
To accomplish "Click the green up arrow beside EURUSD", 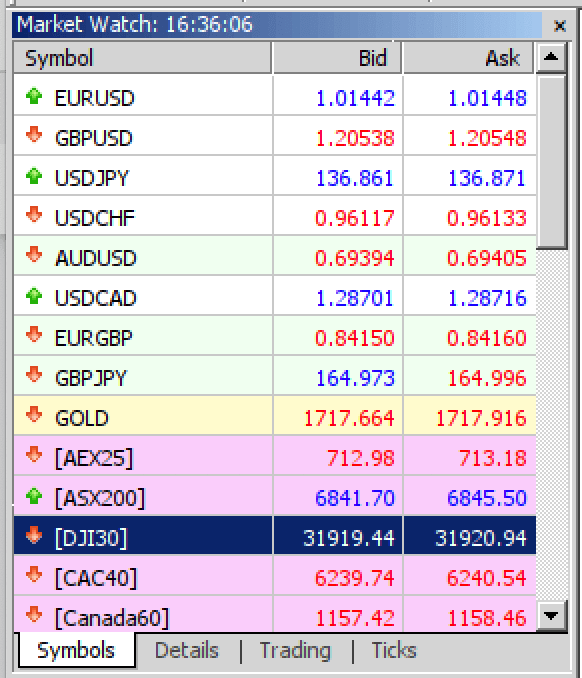I will pos(34,96).
